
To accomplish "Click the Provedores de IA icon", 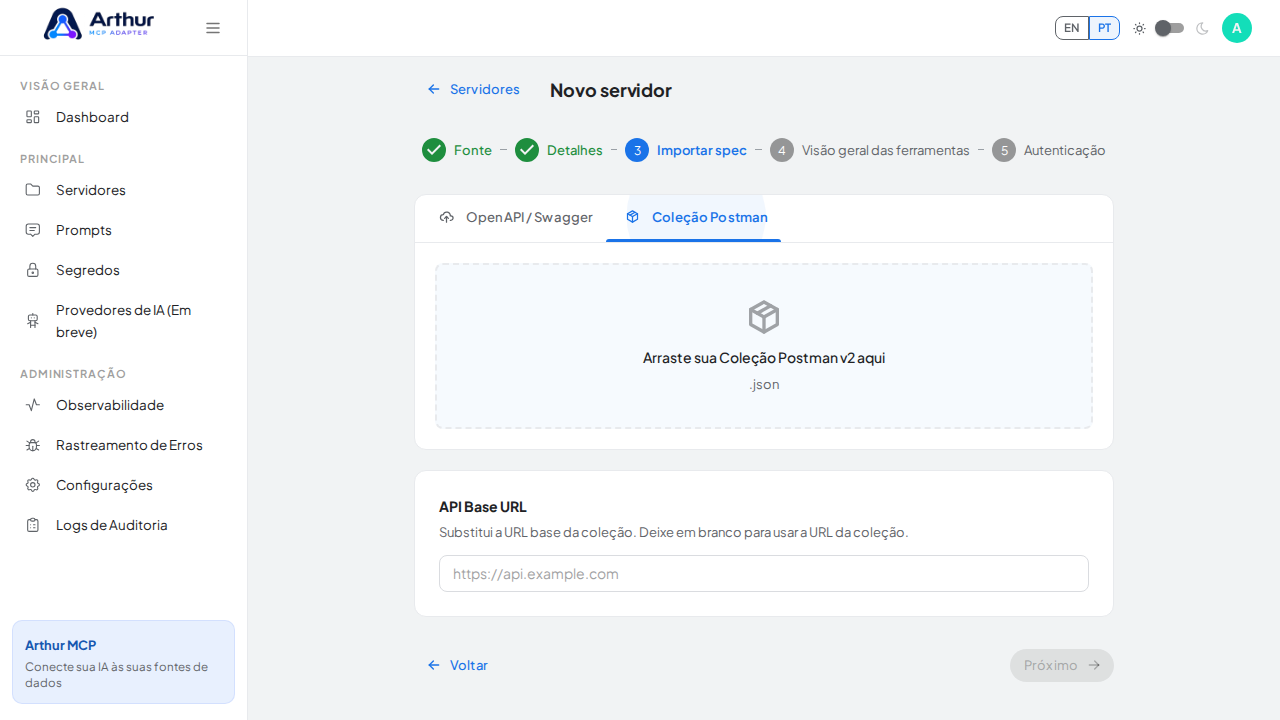I will tap(33, 321).
